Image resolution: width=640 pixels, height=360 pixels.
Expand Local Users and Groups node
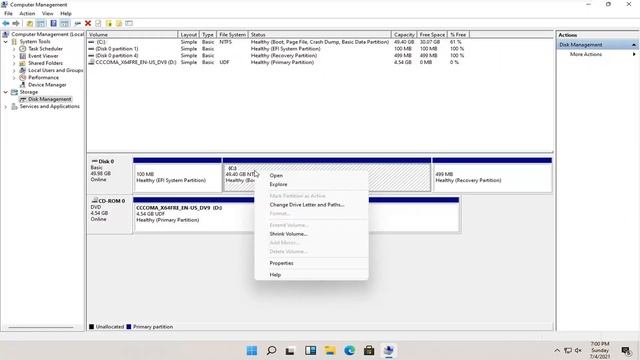(14, 71)
